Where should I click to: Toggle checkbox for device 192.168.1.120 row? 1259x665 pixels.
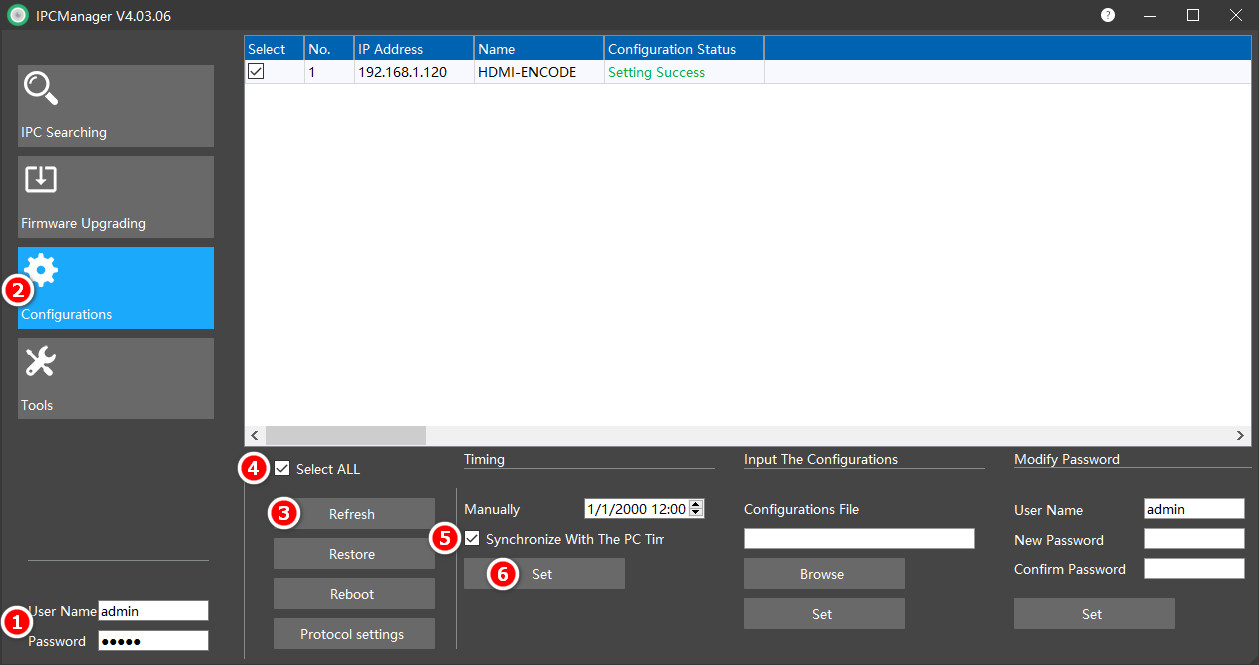(x=256, y=72)
